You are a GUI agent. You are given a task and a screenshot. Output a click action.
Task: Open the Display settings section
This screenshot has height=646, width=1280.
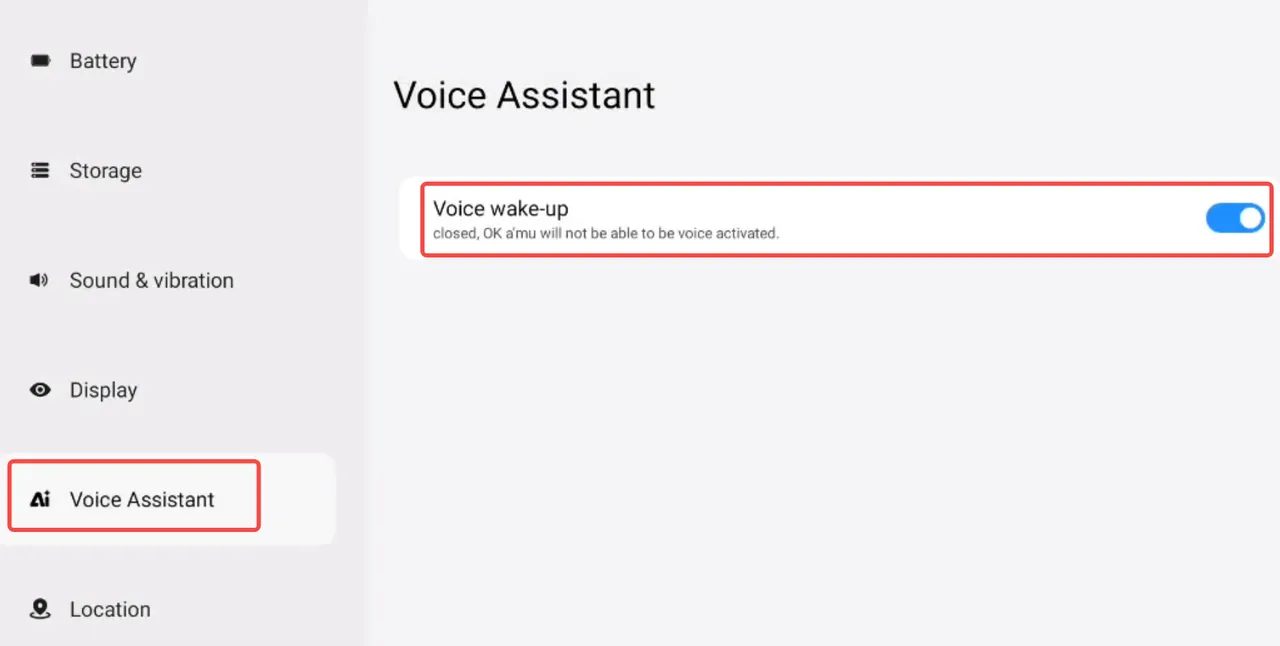click(x=103, y=390)
